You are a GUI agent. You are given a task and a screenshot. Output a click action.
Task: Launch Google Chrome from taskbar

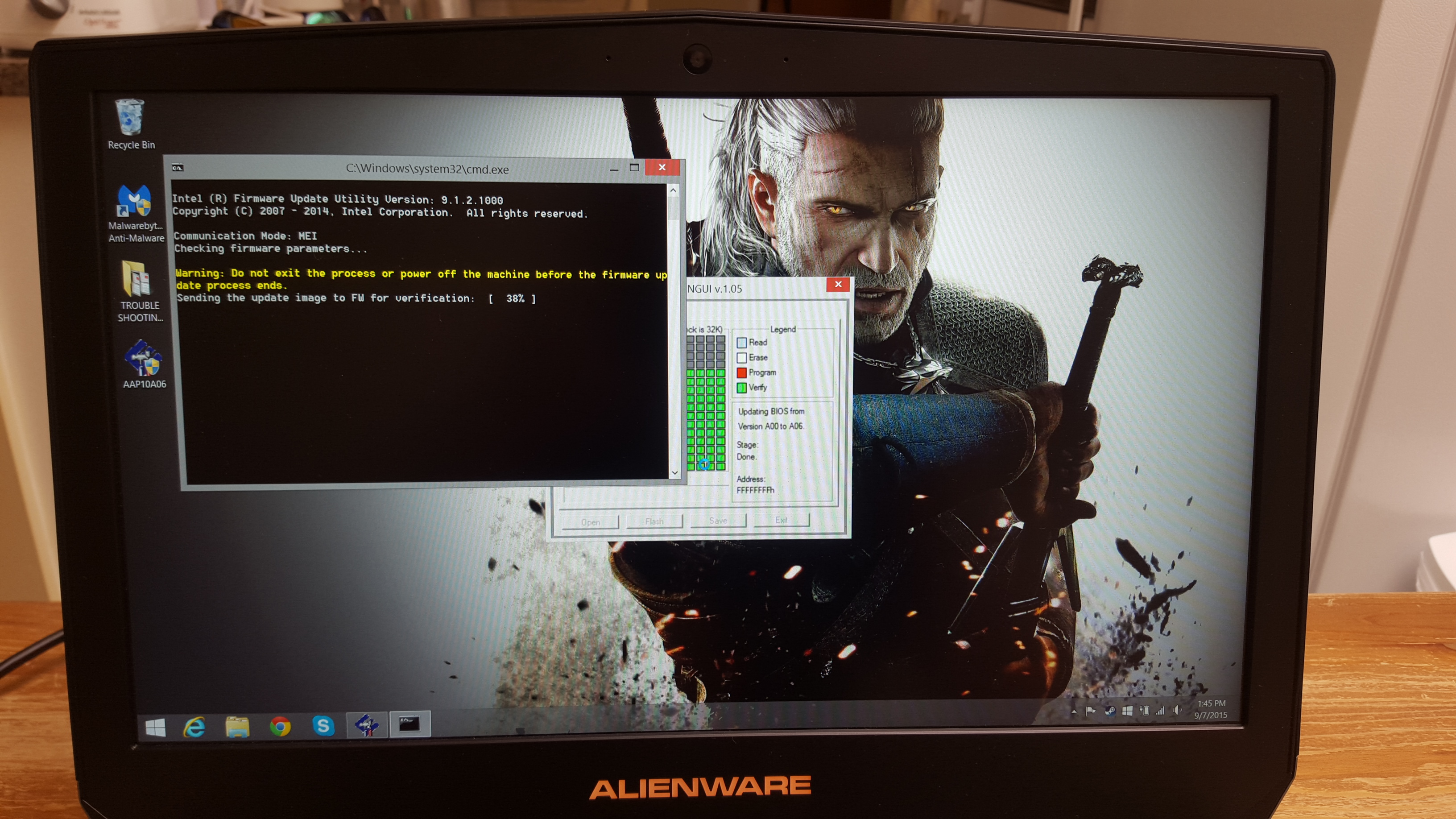tap(280, 726)
